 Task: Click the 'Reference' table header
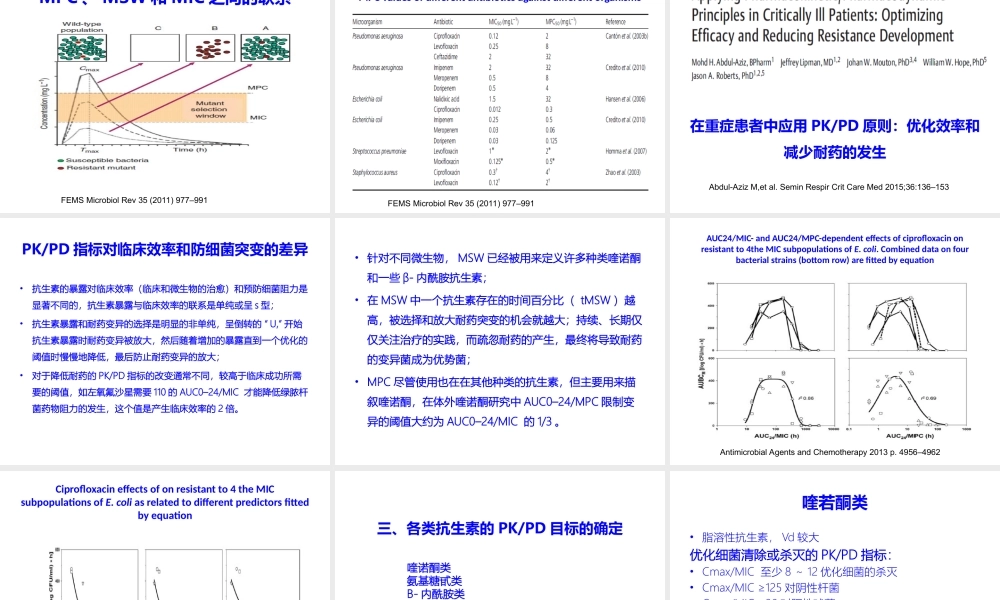pos(615,22)
